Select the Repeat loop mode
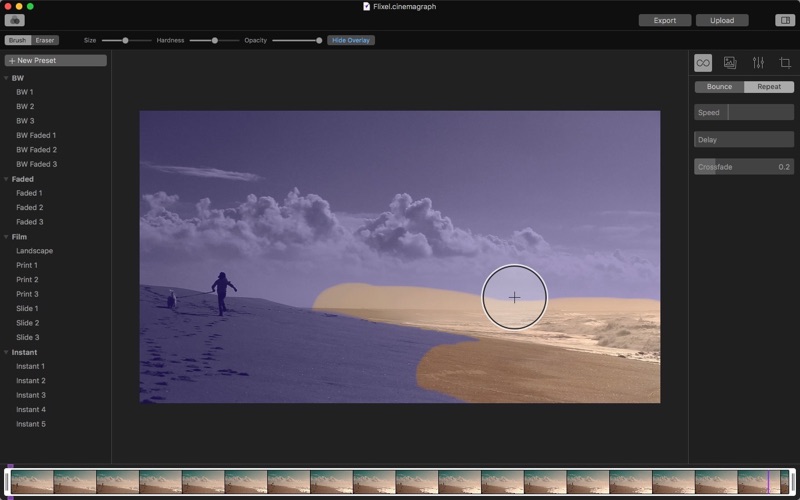The width and height of the screenshot is (800, 500). (769, 87)
